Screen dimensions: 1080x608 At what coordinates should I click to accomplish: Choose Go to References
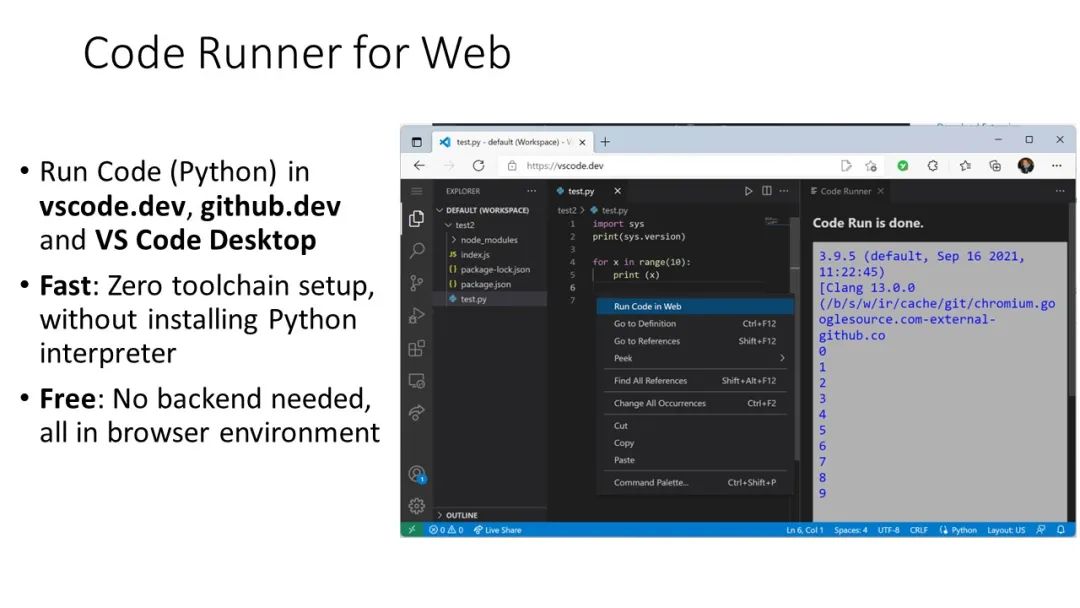(x=695, y=341)
